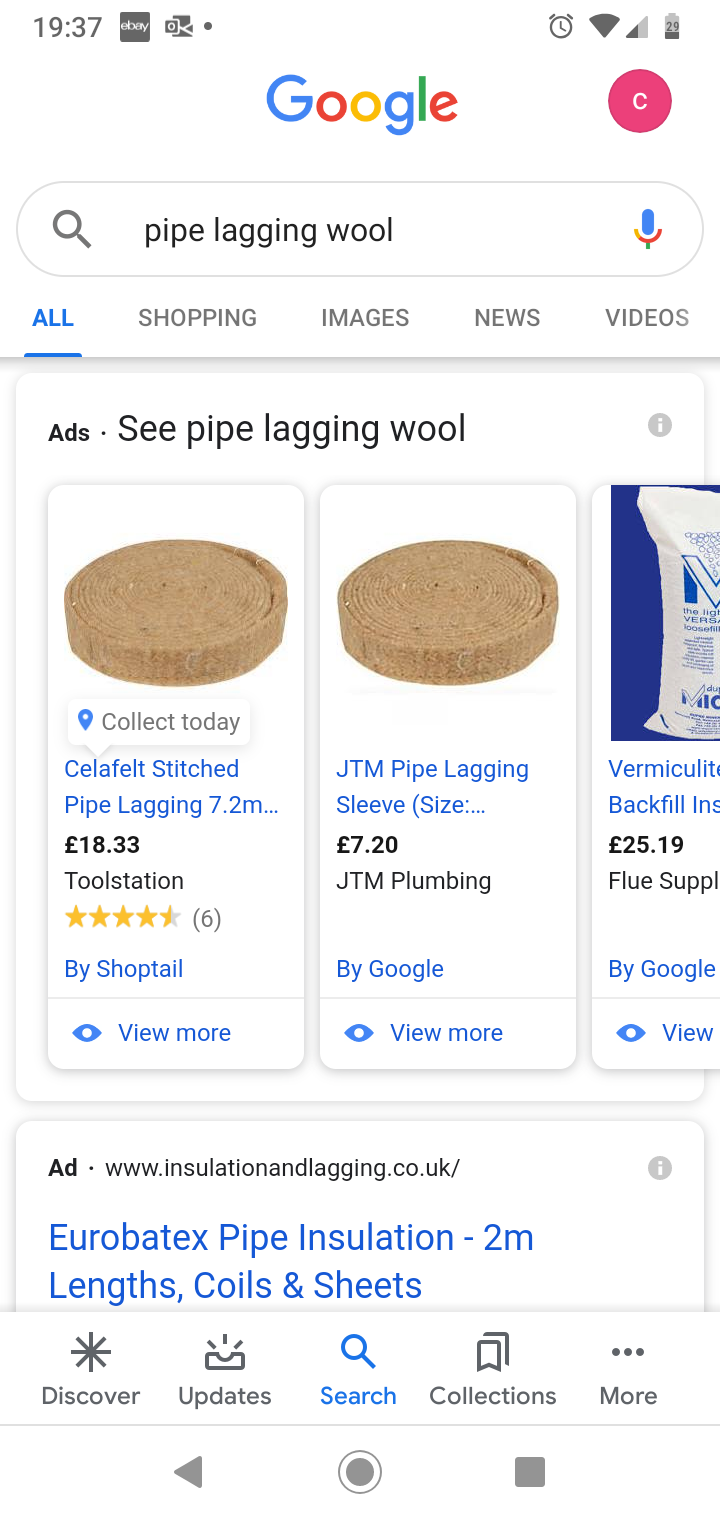Switch to the Images tab
Viewport: 720px width, 1520px height.
point(365,318)
